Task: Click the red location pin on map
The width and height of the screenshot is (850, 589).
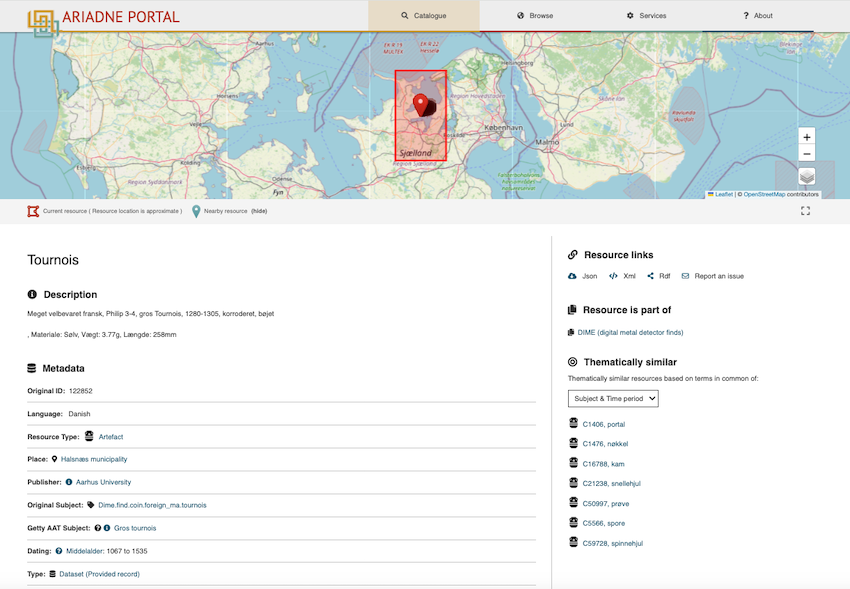Action: point(421,105)
